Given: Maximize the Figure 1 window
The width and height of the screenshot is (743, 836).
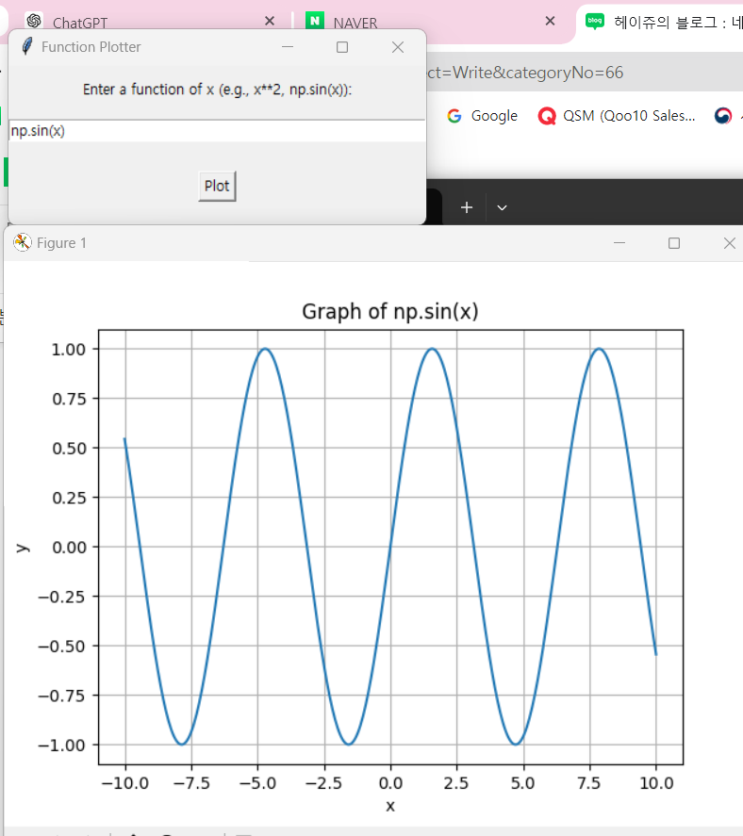Looking at the screenshot, I should click(674, 243).
